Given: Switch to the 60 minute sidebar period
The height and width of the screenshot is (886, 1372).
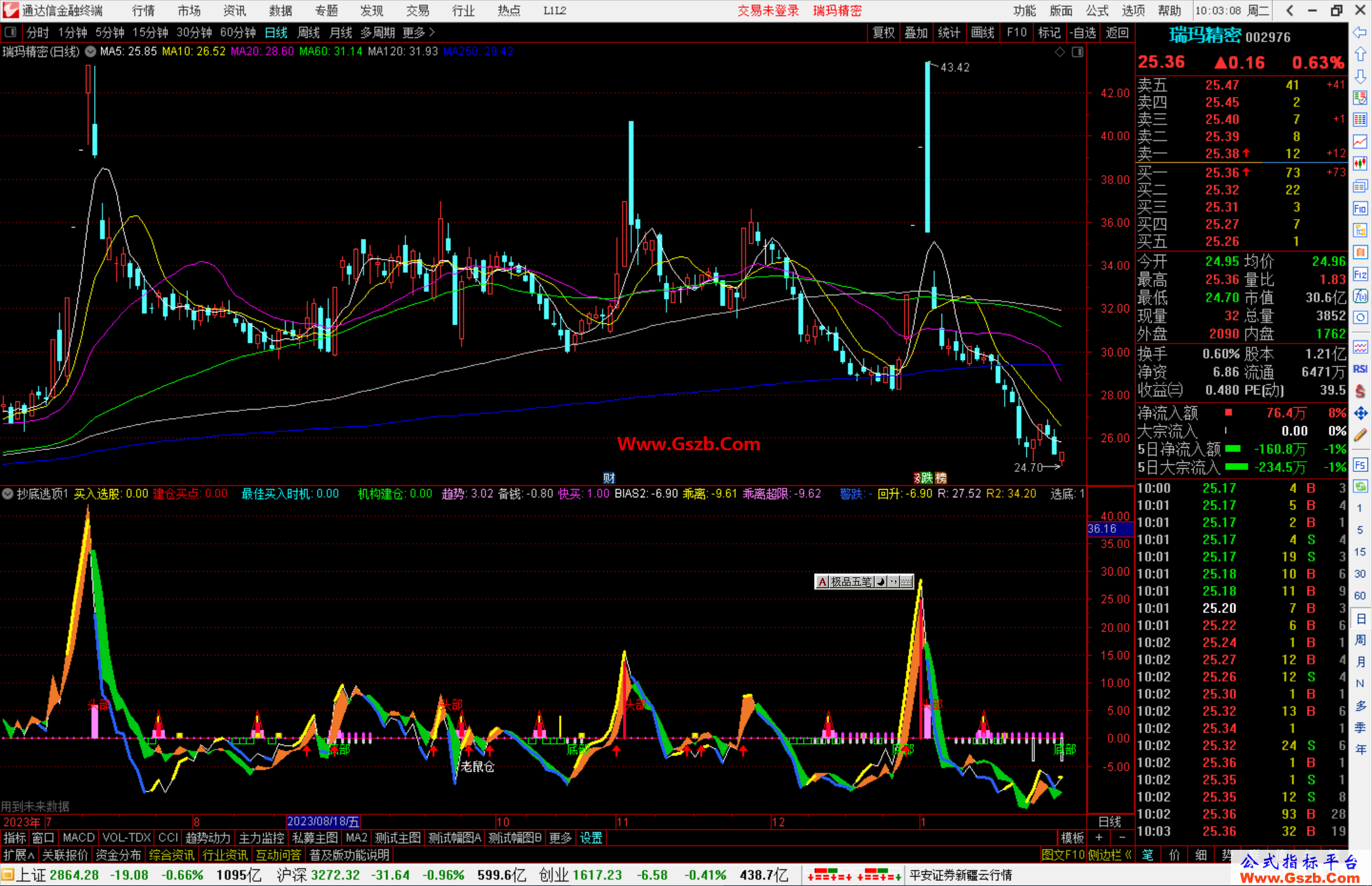Looking at the screenshot, I should click(x=1360, y=596).
